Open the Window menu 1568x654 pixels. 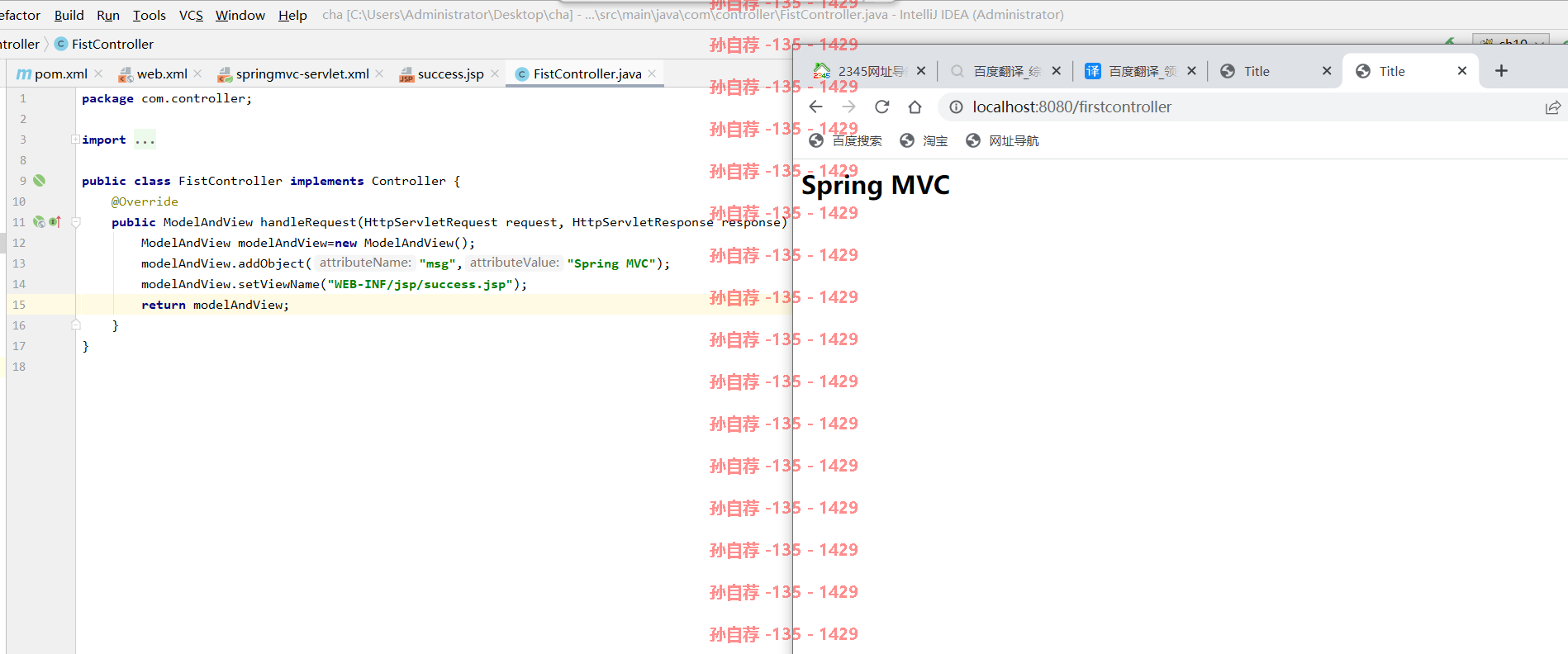coord(240,15)
